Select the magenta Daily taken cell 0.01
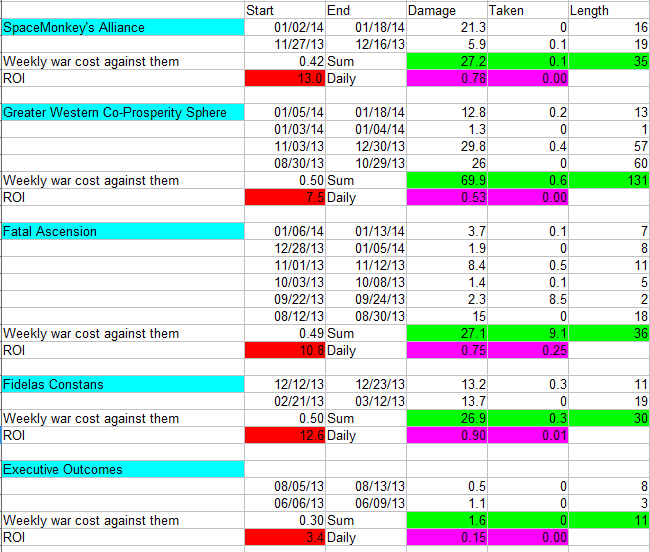 [x=528, y=435]
